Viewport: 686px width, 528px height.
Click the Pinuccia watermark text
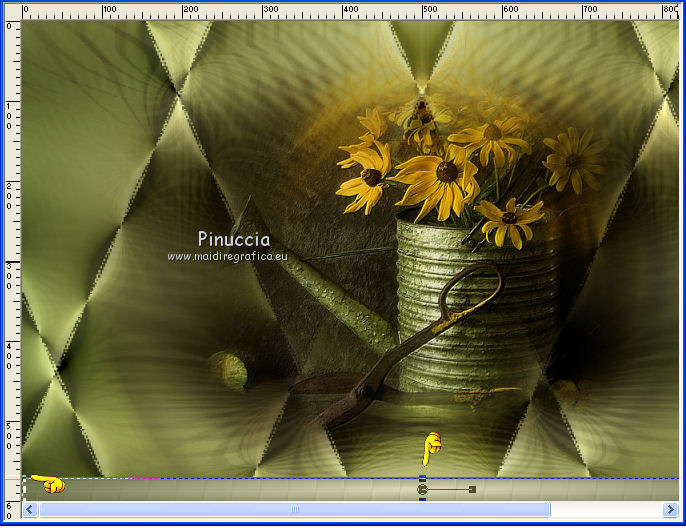pos(233,239)
